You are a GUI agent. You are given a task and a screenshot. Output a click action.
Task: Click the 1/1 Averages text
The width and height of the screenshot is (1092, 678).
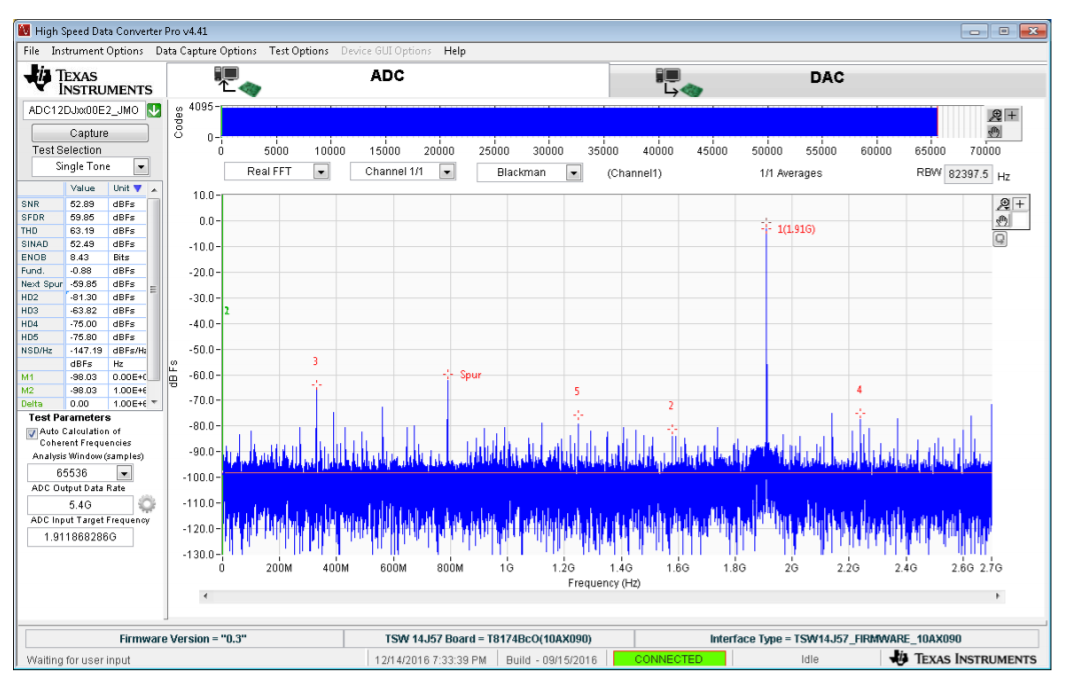[790, 173]
